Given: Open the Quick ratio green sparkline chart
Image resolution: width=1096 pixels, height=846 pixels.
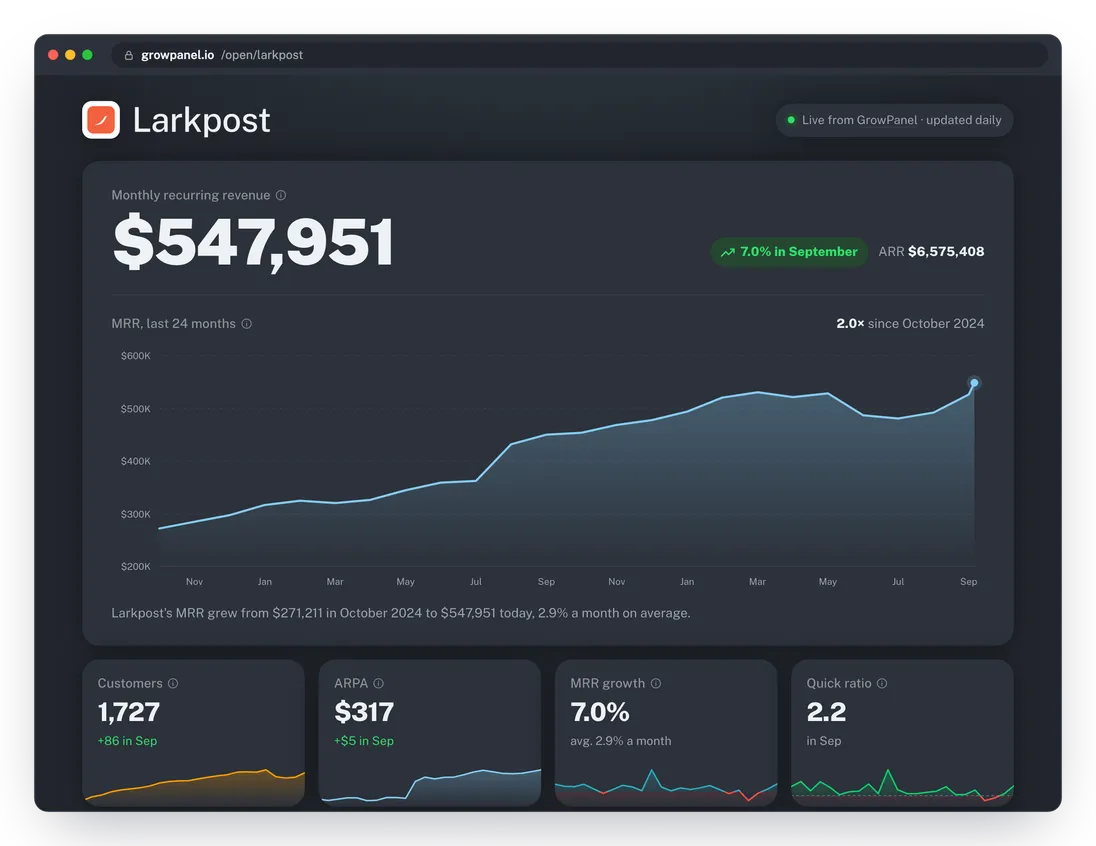Looking at the screenshot, I should (902, 786).
